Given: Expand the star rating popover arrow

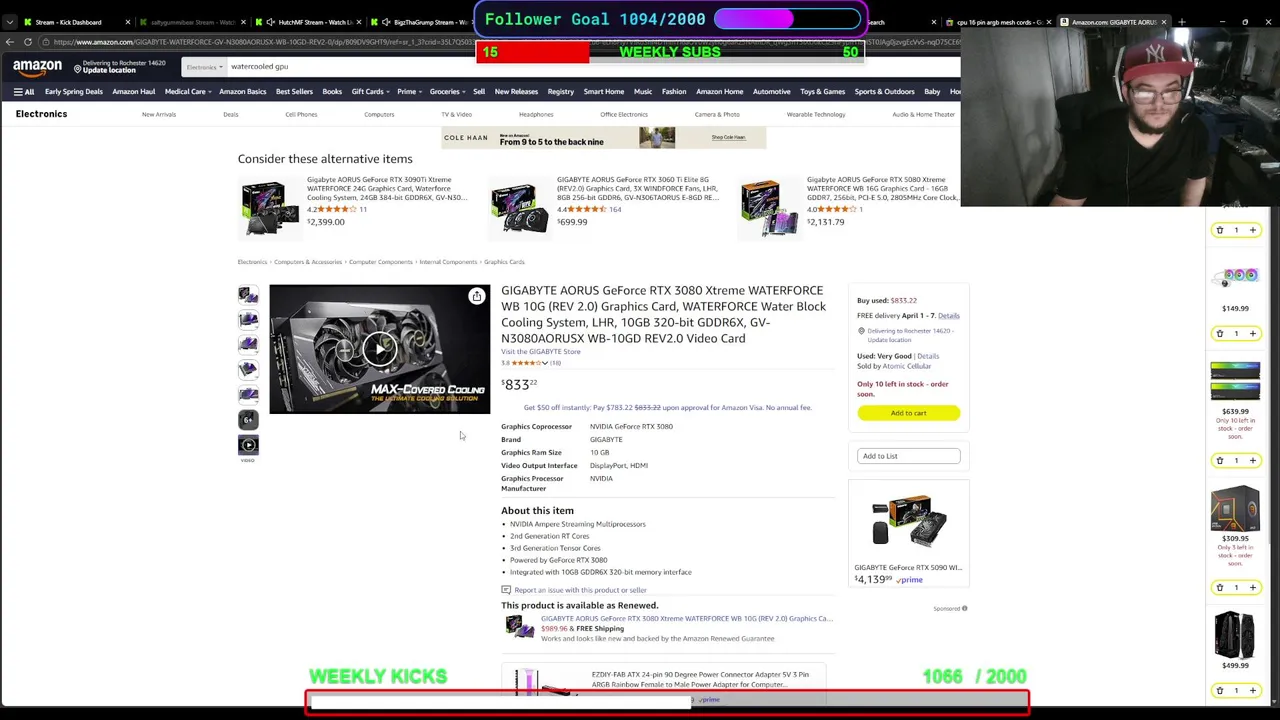Looking at the screenshot, I should click(545, 363).
